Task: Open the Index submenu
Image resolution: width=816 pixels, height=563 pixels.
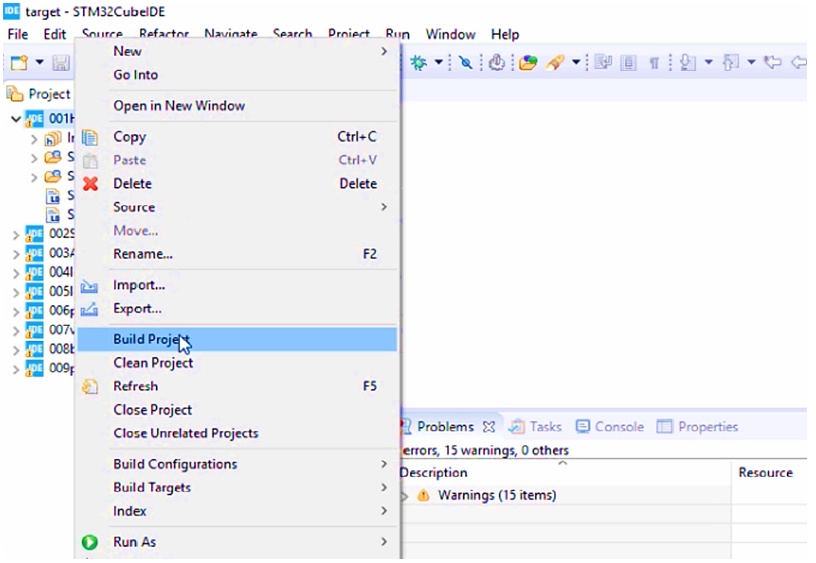Action: coord(237,511)
